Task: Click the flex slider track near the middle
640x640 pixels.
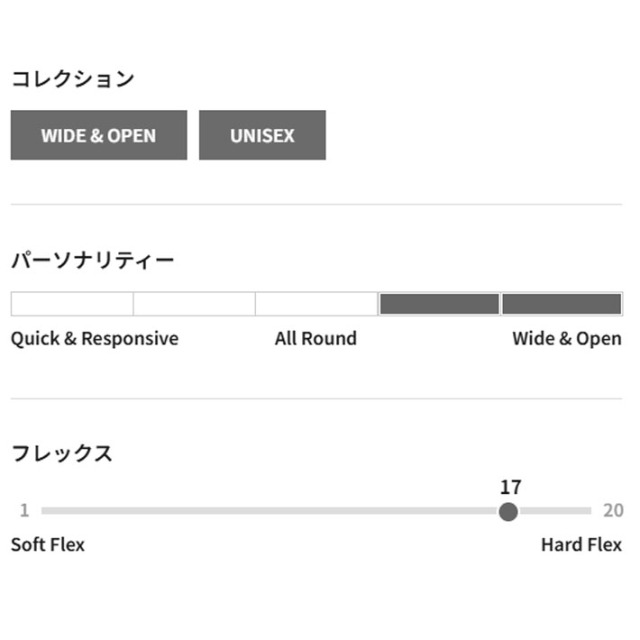Action: (x=269, y=511)
